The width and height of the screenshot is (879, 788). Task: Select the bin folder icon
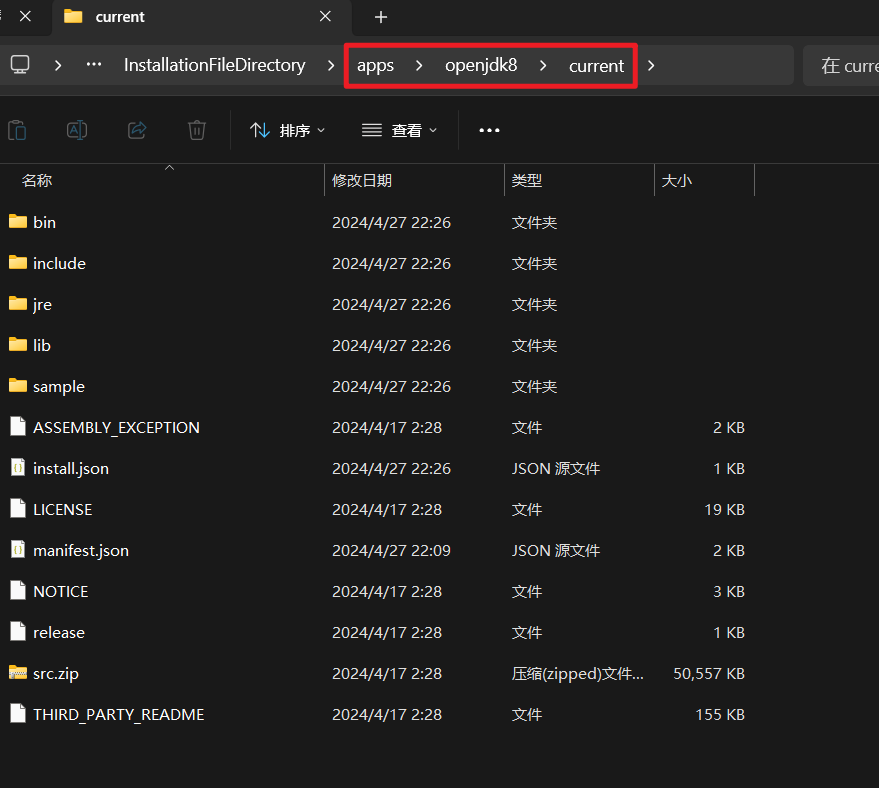coord(18,221)
